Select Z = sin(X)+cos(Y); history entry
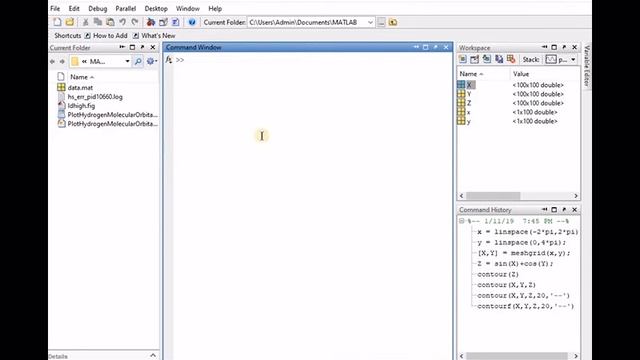The width and height of the screenshot is (640, 360). point(515,264)
